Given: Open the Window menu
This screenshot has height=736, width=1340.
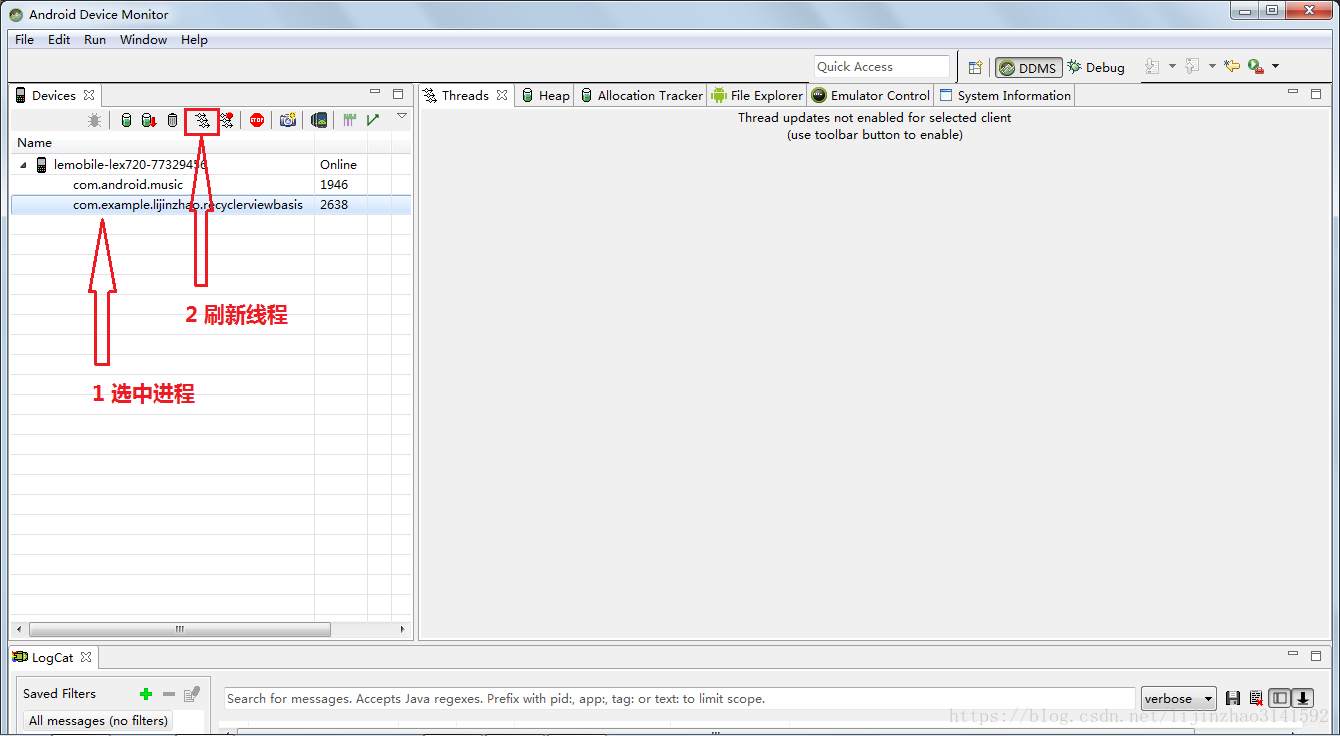Looking at the screenshot, I should pyautogui.click(x=144, y=40).
